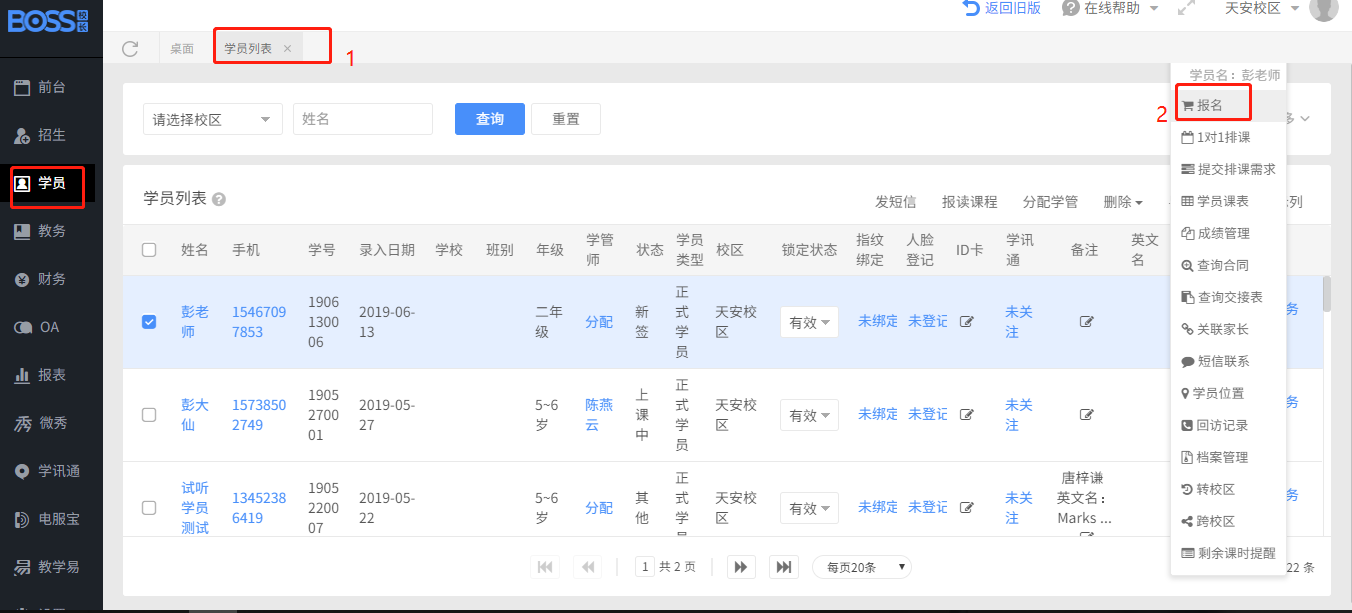Click the 姓名 search input field
This screenshot has height=613, width=1352.
coord(363,119)
